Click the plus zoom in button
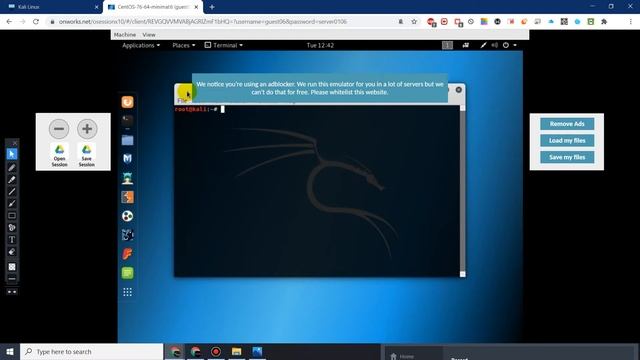The height and width of the screenshot is (360, 640). 87,129
